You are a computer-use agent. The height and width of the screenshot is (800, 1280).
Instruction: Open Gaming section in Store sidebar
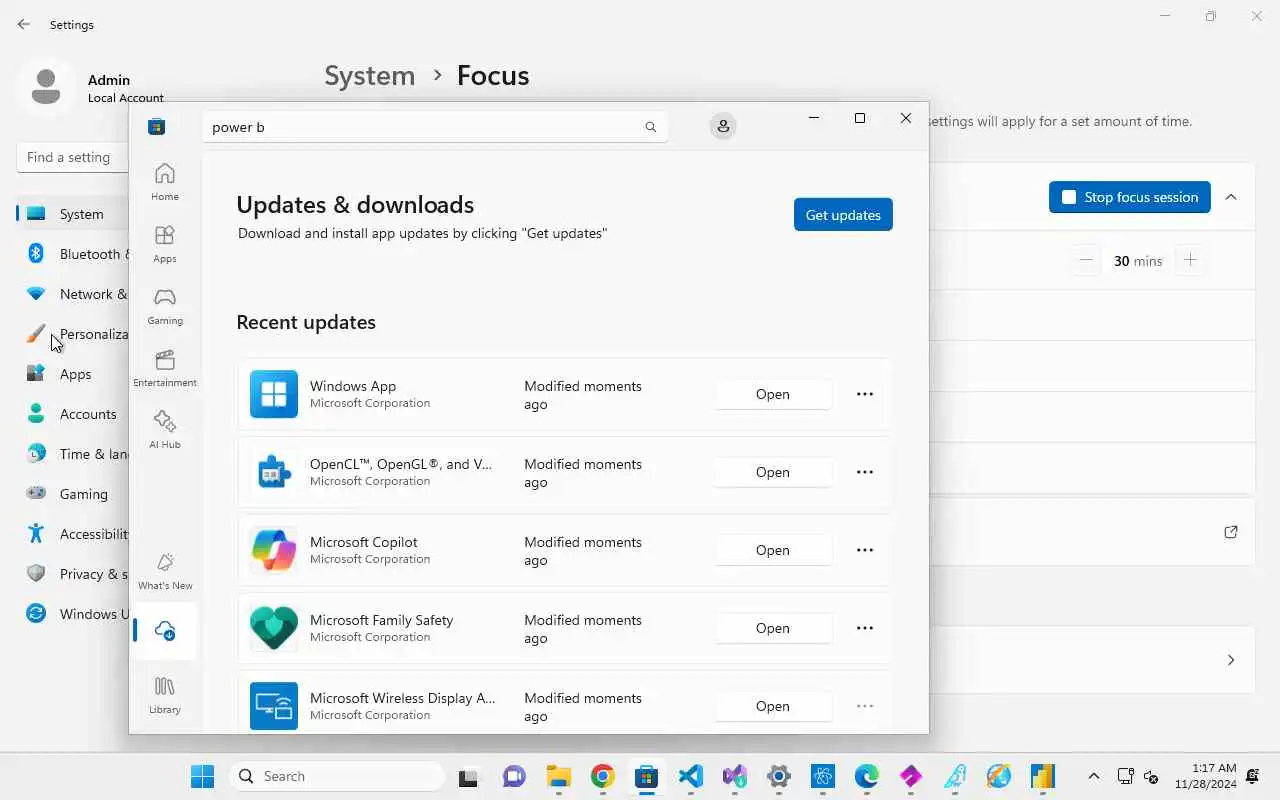tap(165, 305)
